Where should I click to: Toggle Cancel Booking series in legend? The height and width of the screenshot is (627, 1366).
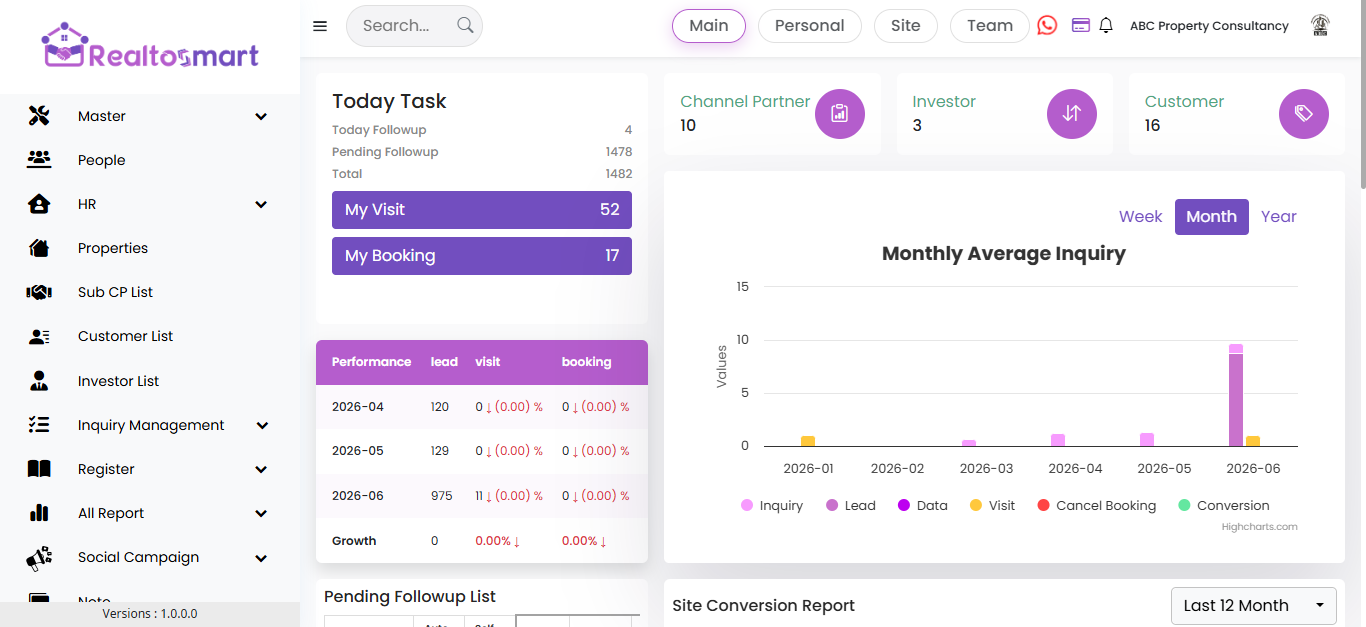(1096, 506)
